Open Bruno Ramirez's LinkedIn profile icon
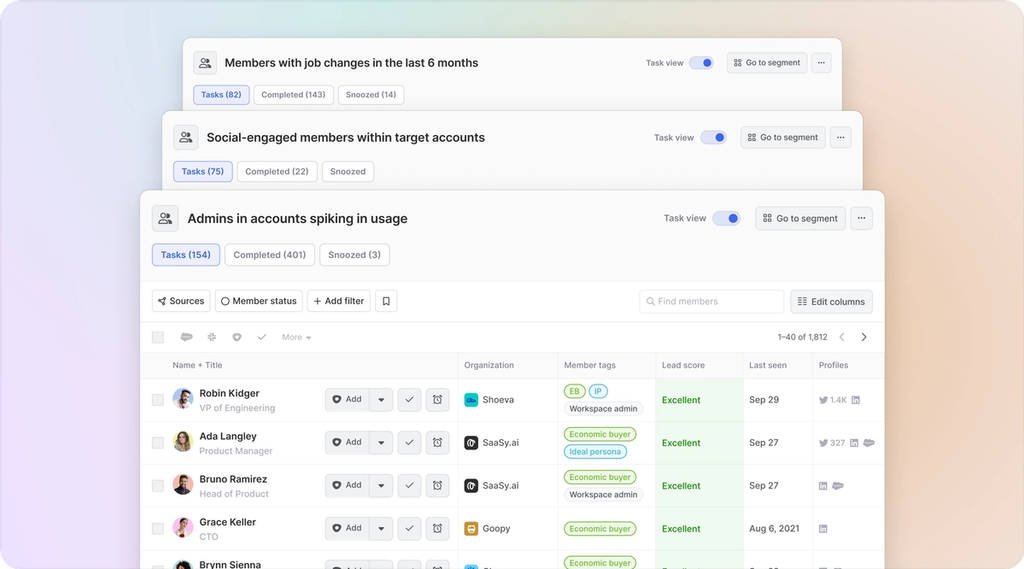1024x569 pixels. [823, 486]
